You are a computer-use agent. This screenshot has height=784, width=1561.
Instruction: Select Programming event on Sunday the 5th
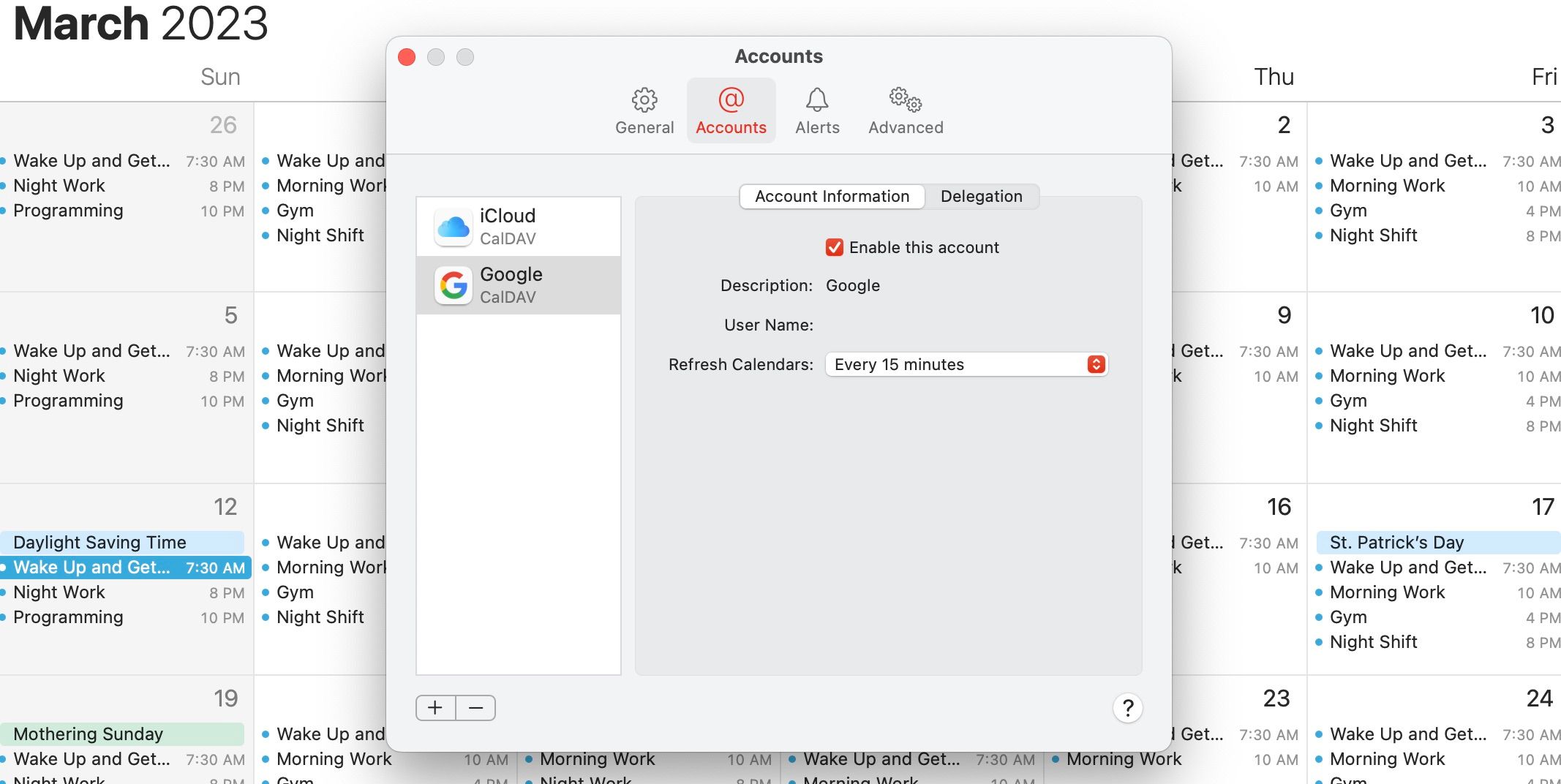(68, 401)
